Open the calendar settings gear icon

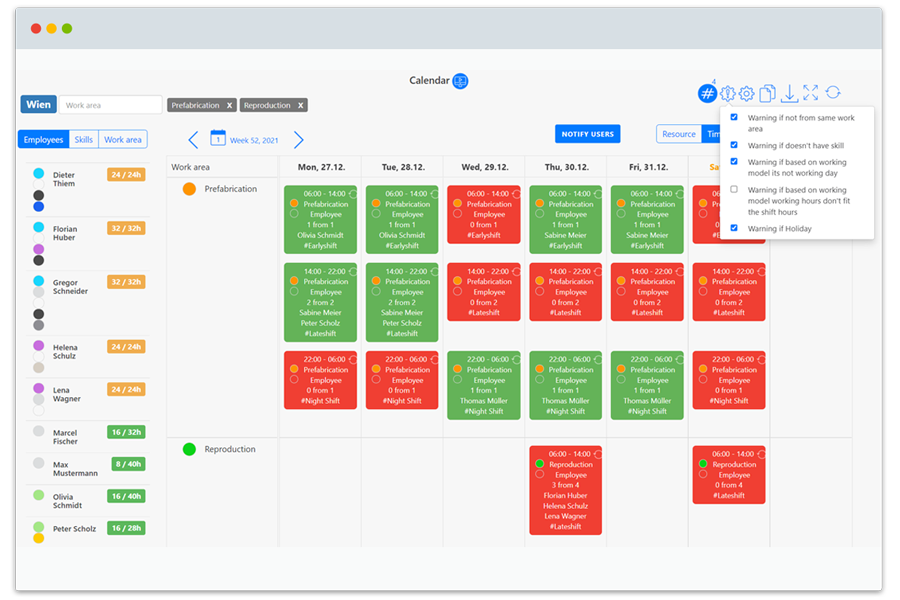[x=746, y=93]
